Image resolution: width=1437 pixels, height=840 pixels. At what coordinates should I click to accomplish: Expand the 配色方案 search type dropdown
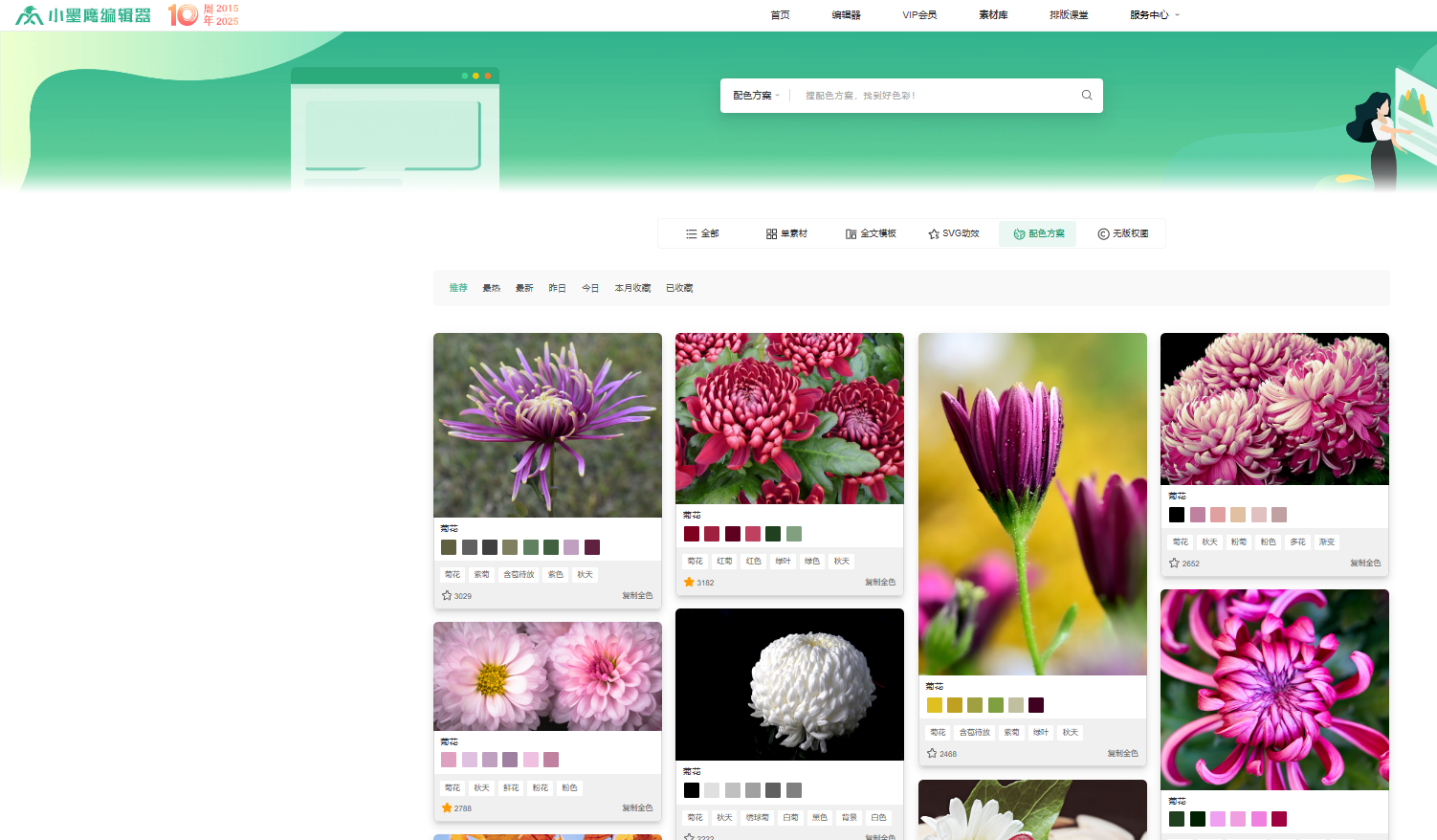(756, 96)
